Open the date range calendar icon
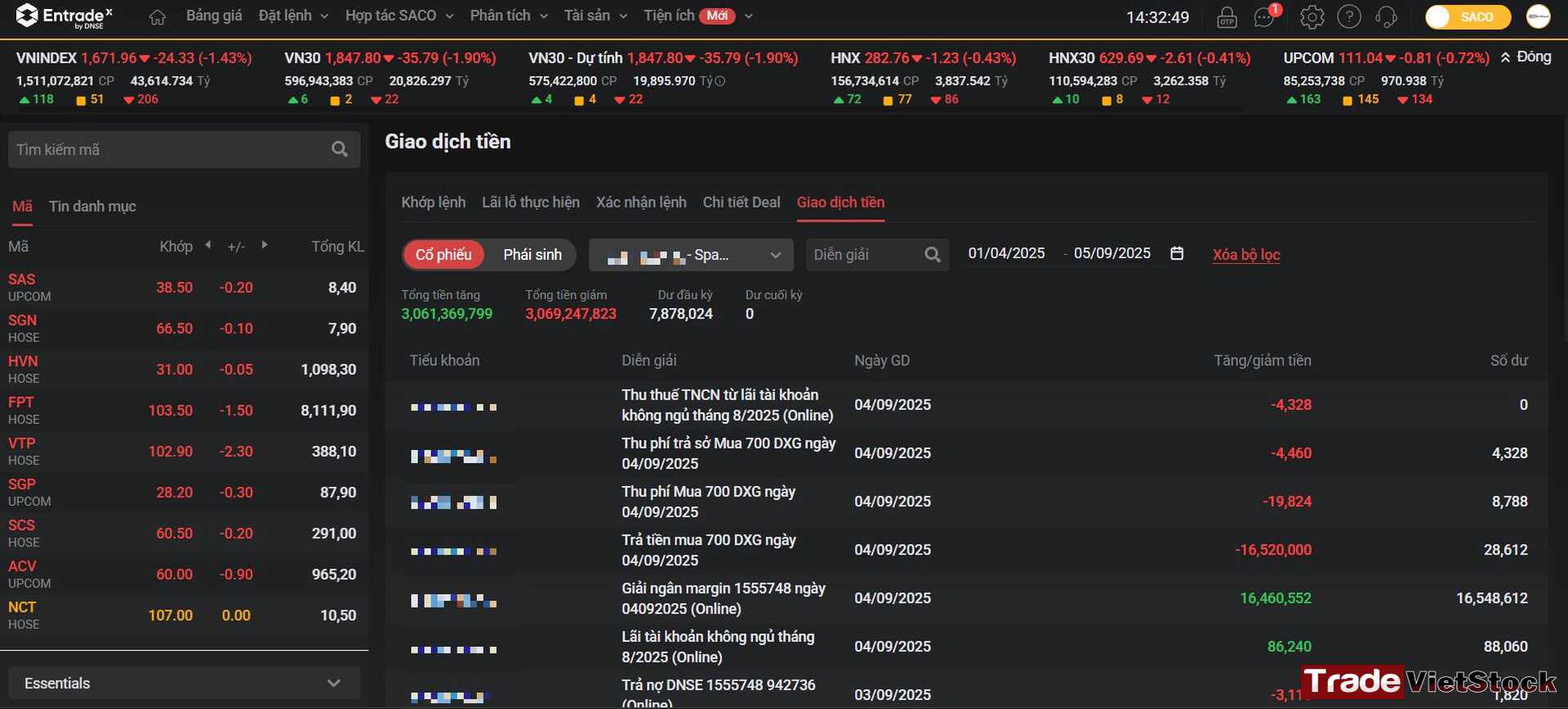This screenshot has width=1568, height=709. [1177, 253]
